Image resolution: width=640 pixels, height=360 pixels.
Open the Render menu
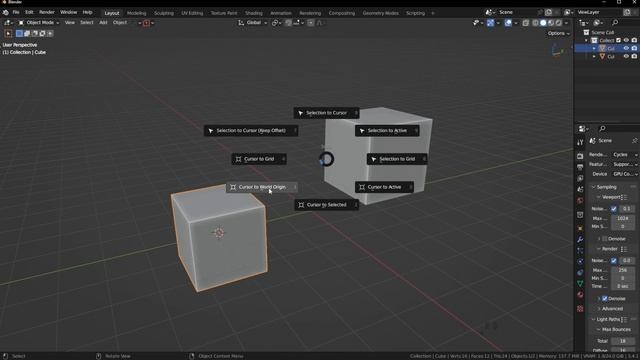tap(47, 12)
